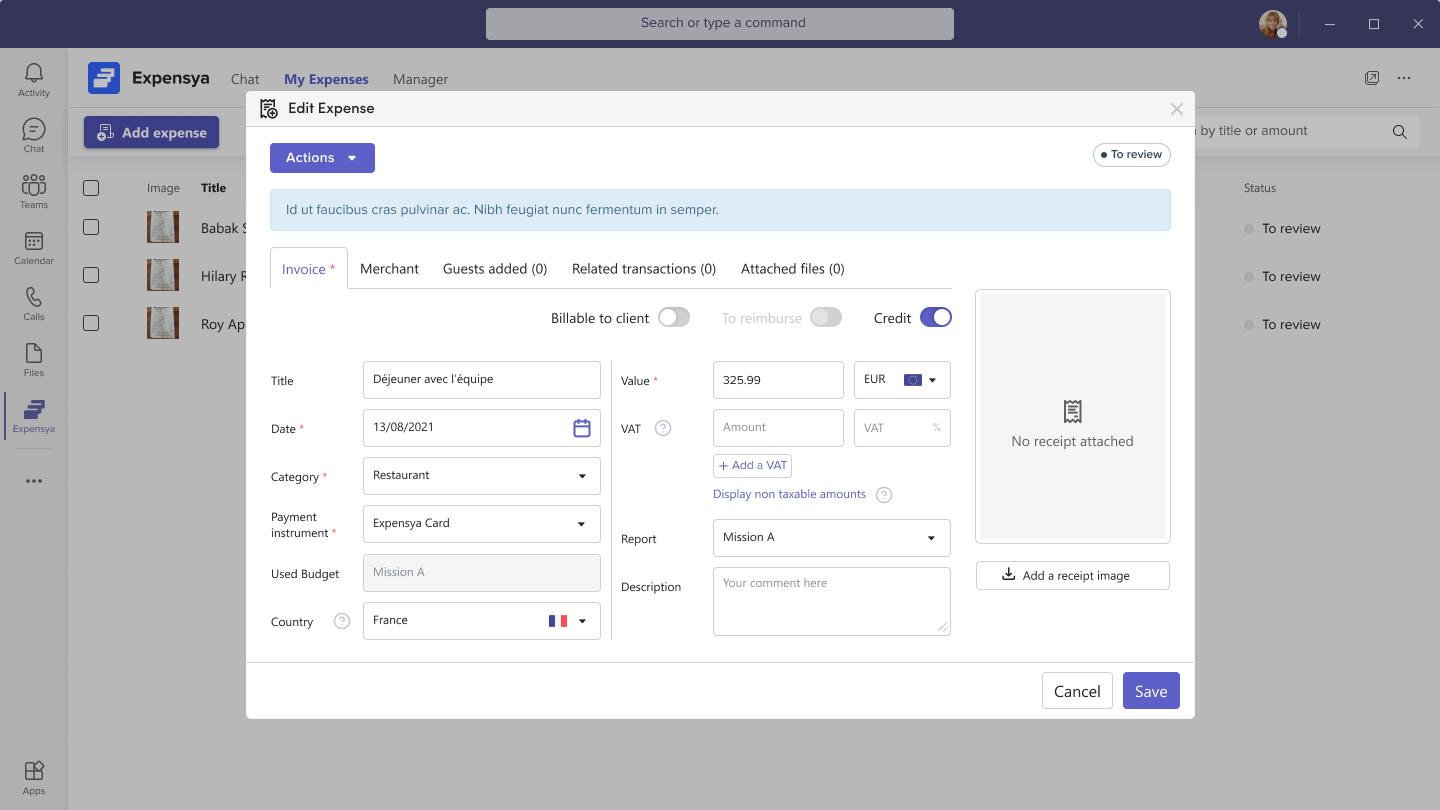Open the Payment instrument dropdown

(481, 524)
